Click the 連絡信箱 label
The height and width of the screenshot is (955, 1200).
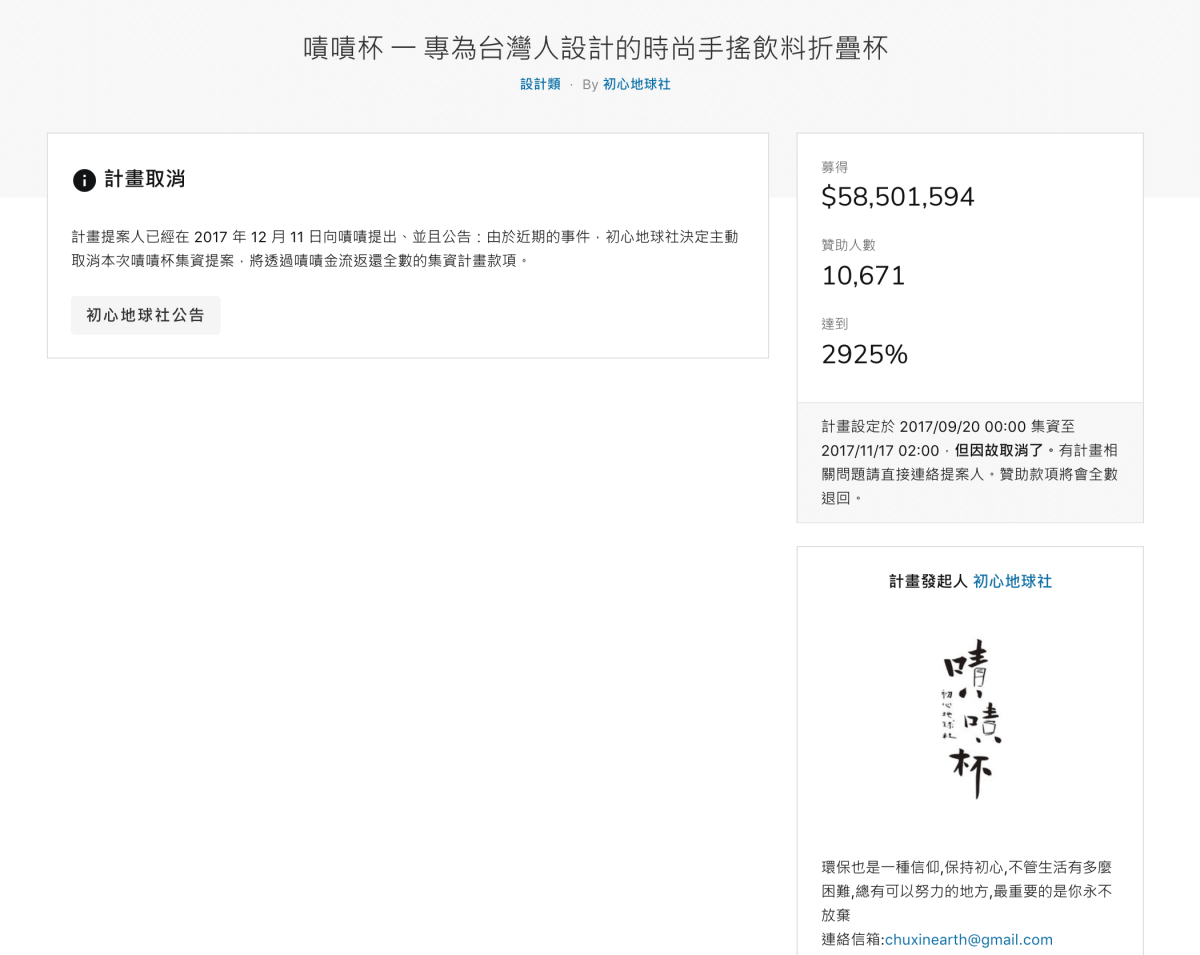coord(852,940)
